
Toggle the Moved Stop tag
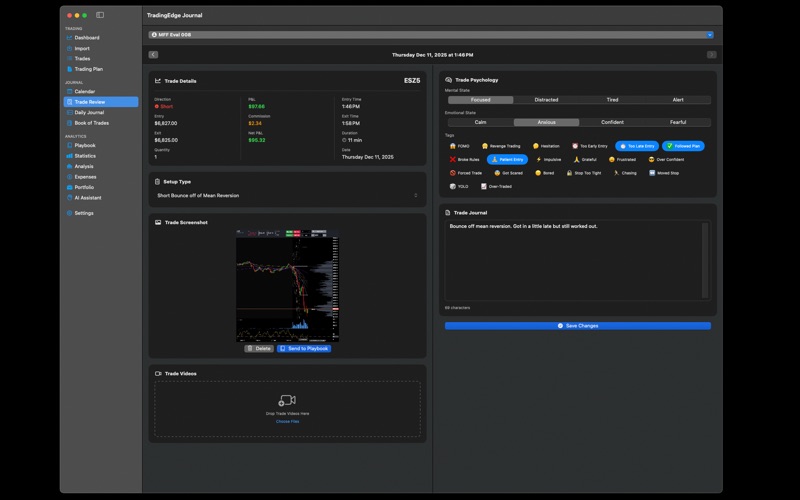point(663,173)
